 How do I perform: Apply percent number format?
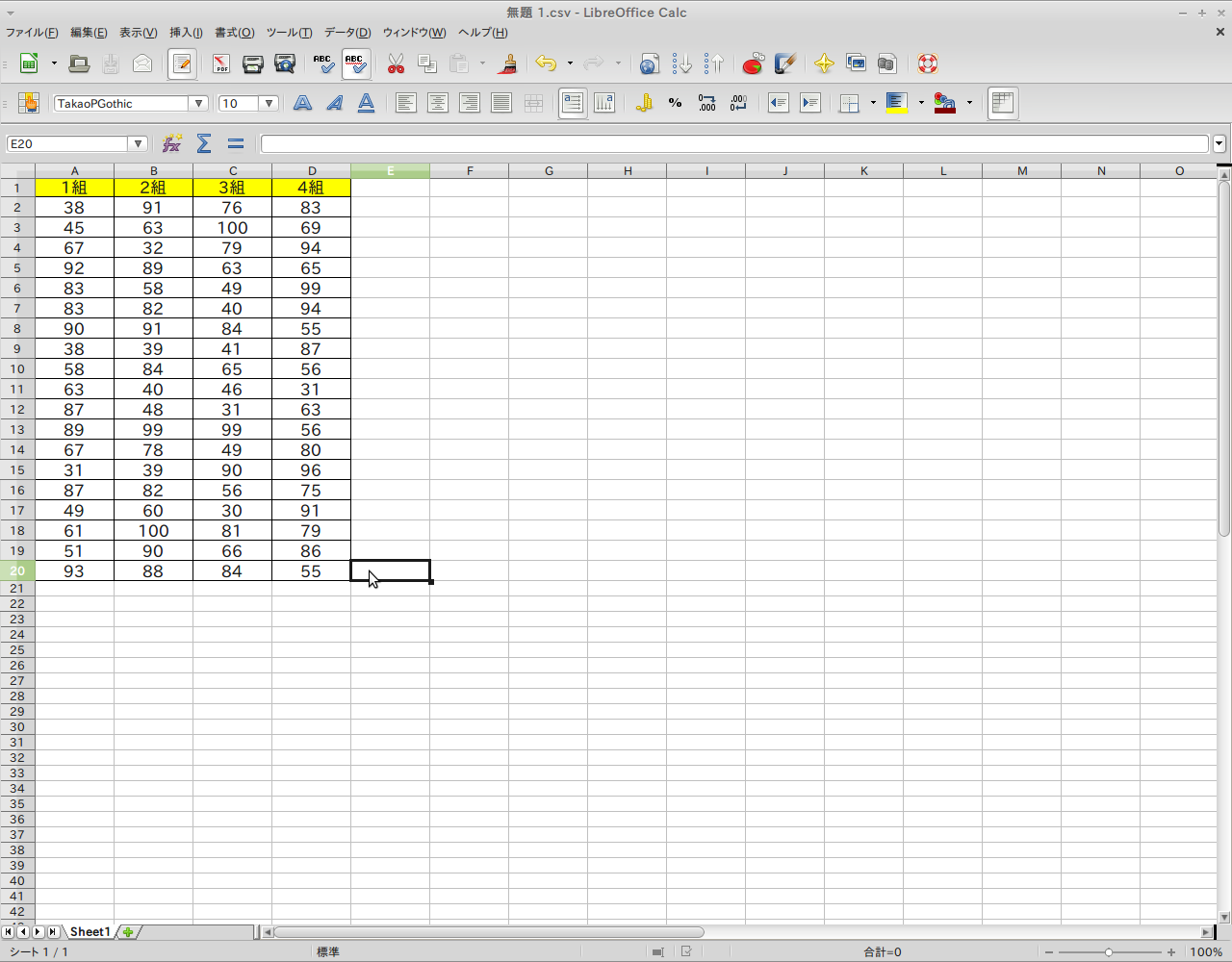pyautogui.click(x=676, y=103)
